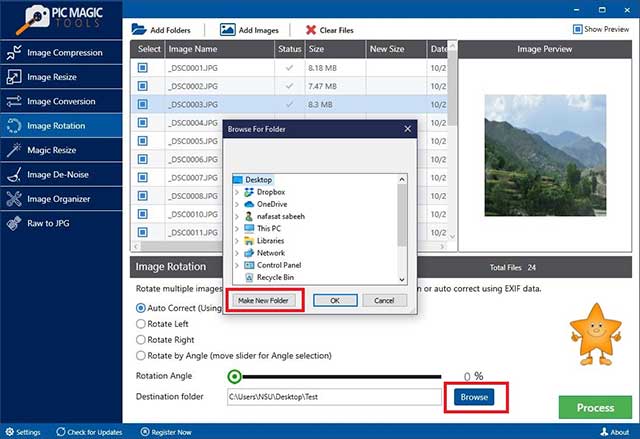Click the Rotation Angle slider handle
Image resolution: width=640 pixels, height=439 pixels.
235,377
